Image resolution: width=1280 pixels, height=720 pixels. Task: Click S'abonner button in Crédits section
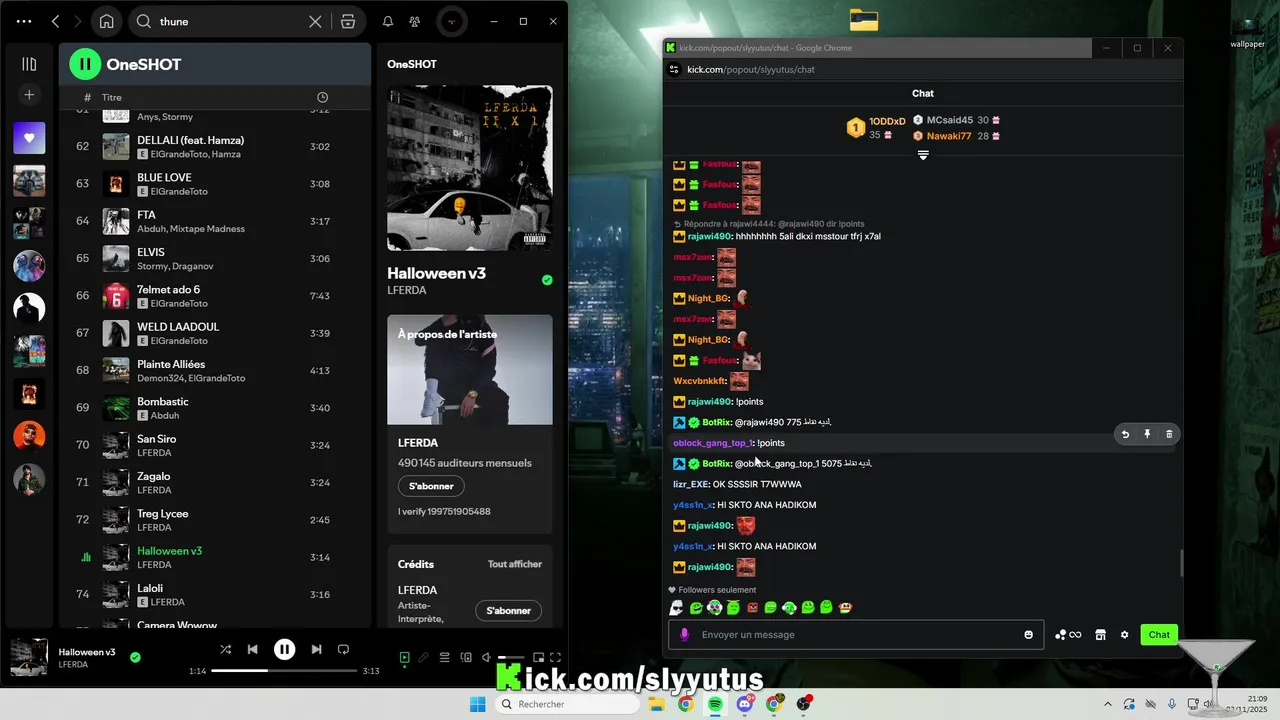pyautogui.click(x=508, y=610)
